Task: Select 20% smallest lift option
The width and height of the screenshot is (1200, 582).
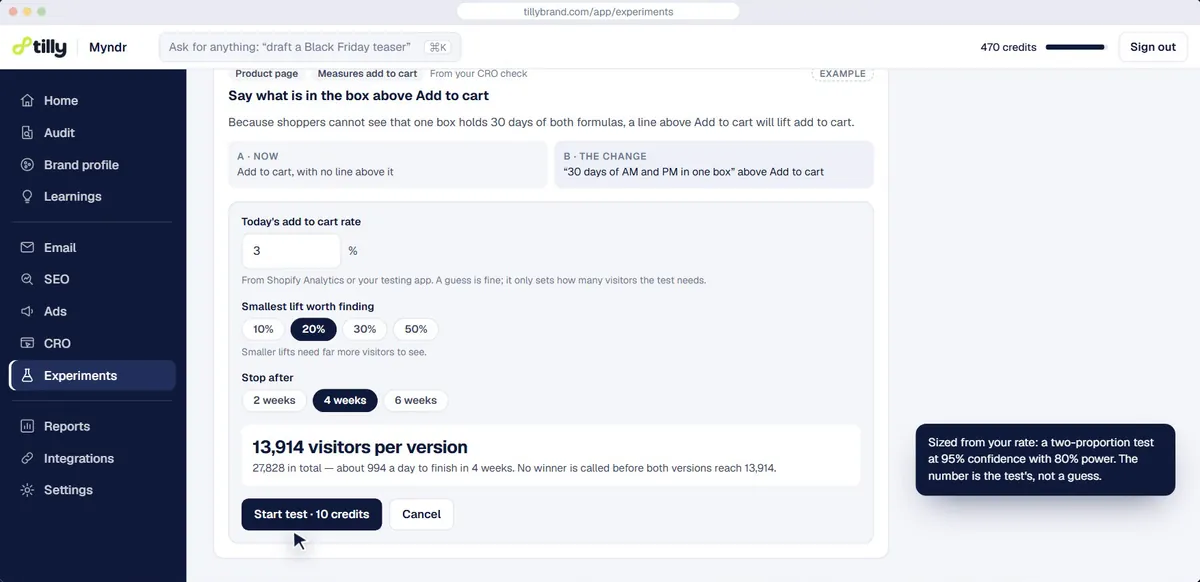Action: point(313,329)
